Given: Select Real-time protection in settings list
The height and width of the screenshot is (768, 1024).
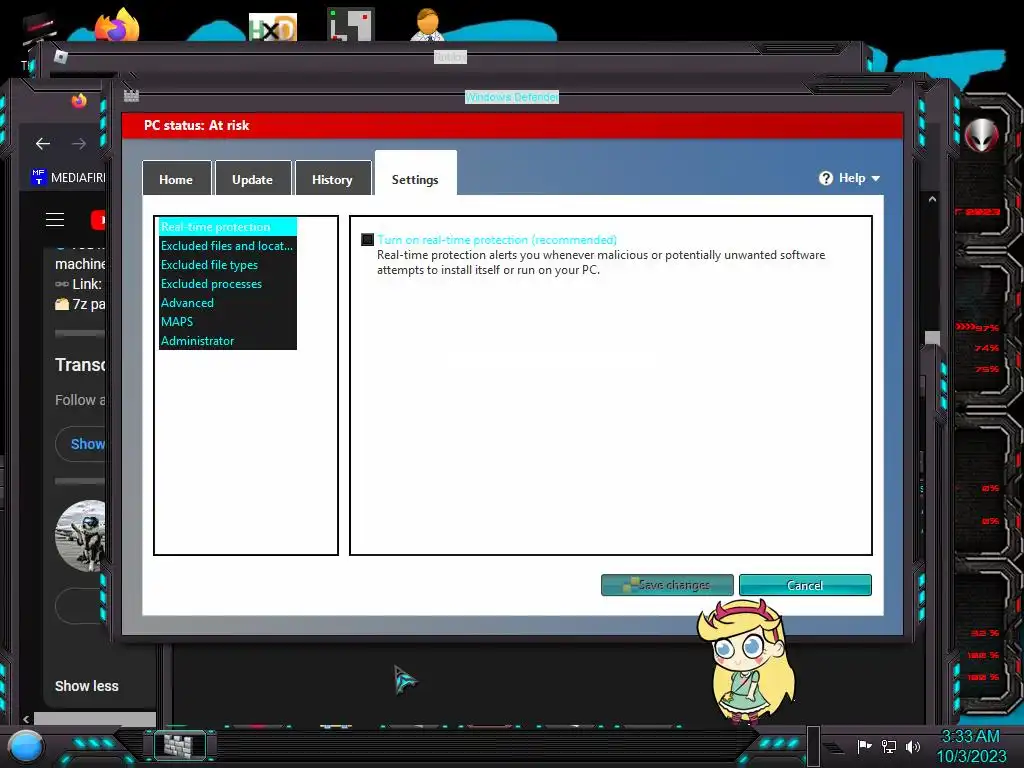Looking at the screenshot, I should click(227, 227).
